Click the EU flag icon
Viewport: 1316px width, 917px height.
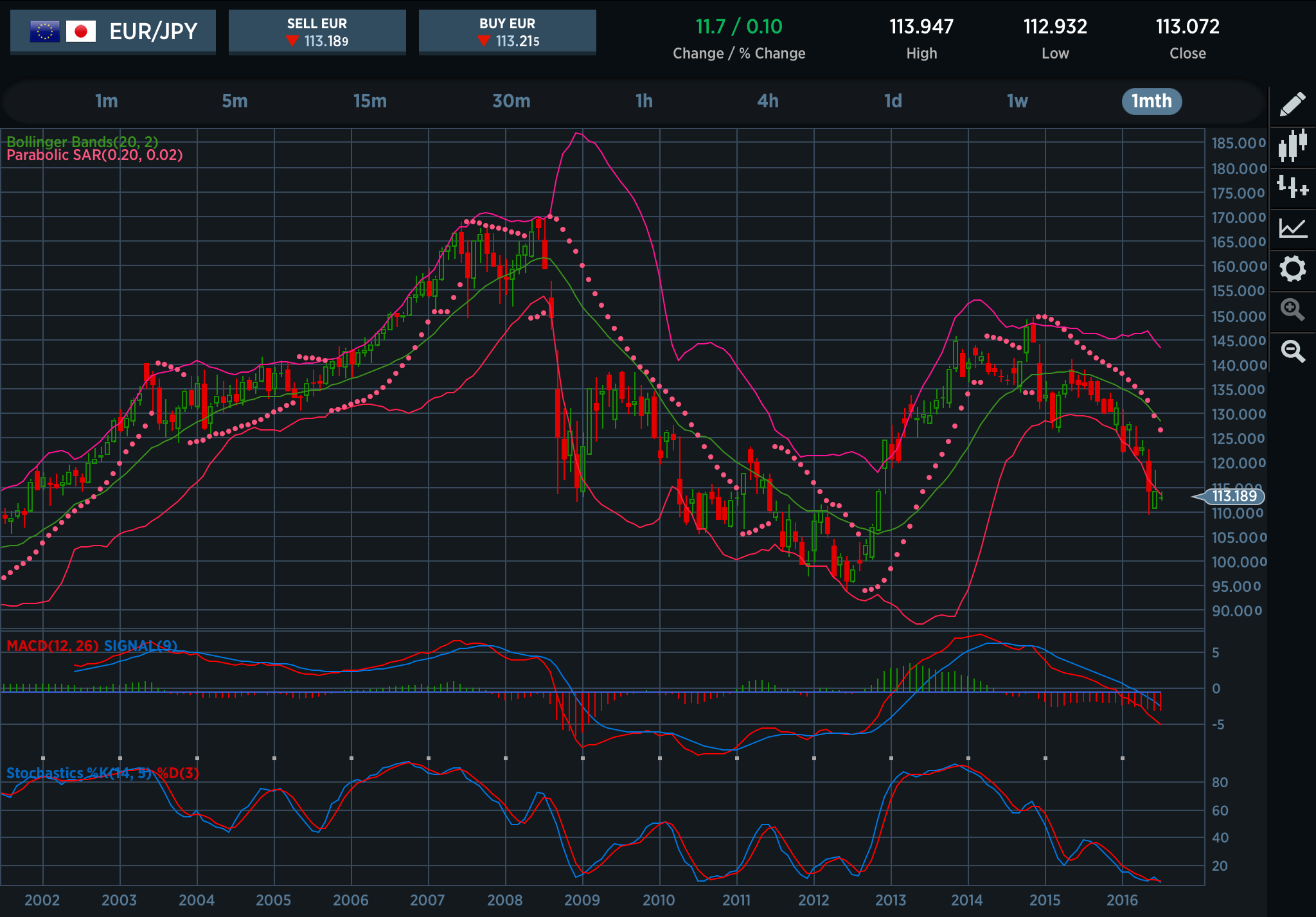tap(45, 31)
